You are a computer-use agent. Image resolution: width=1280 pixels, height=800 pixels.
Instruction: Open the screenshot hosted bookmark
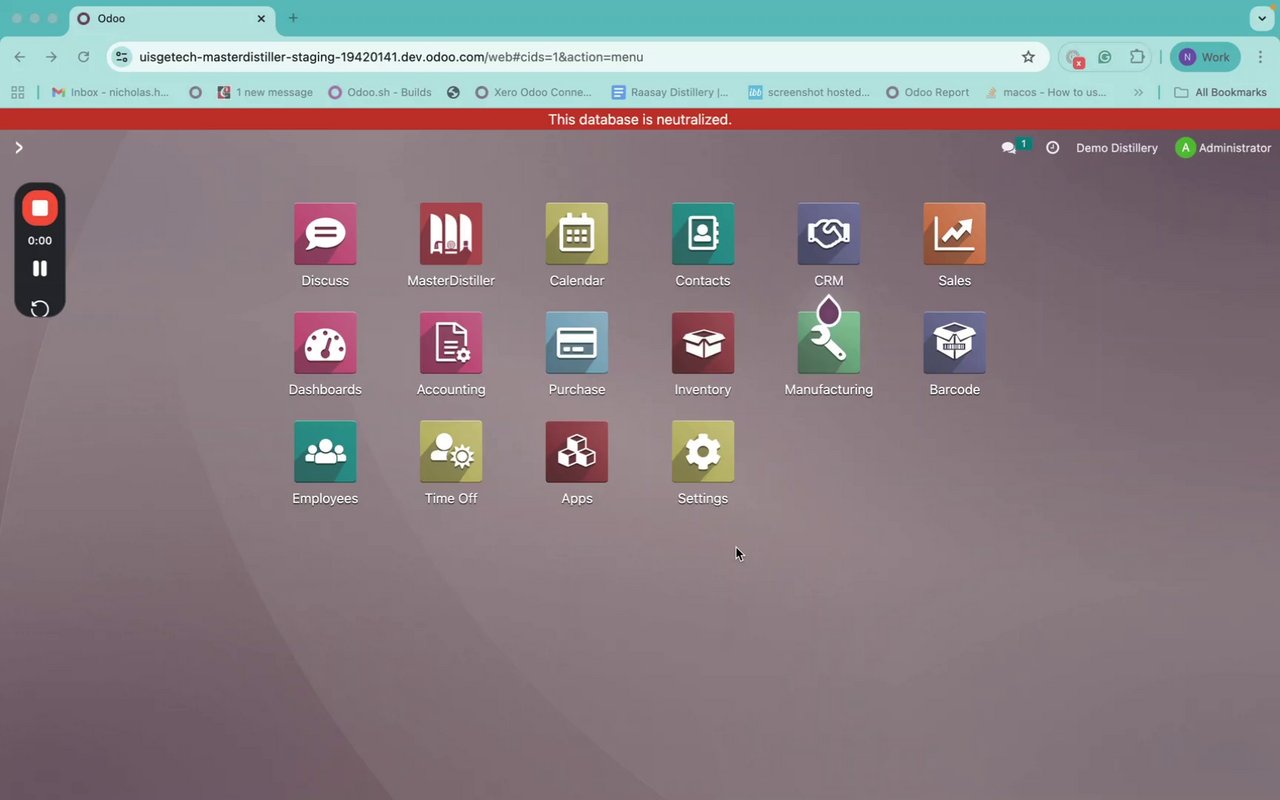pos(809,92)
